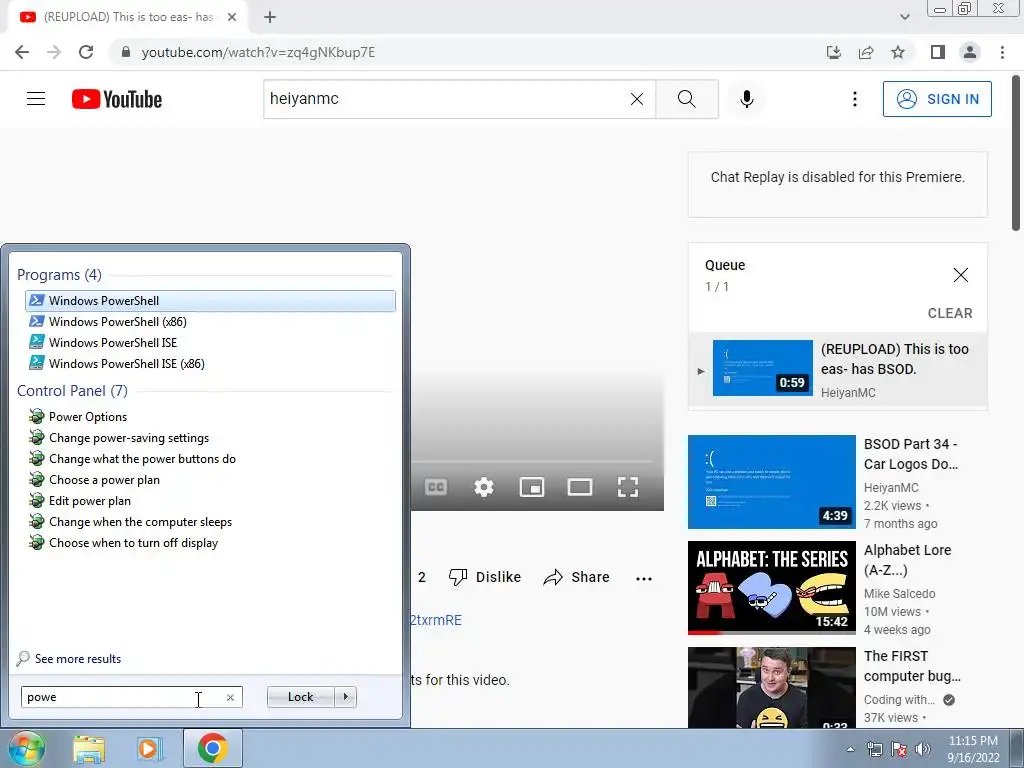Clear the video queue

[x=950, y=313]
